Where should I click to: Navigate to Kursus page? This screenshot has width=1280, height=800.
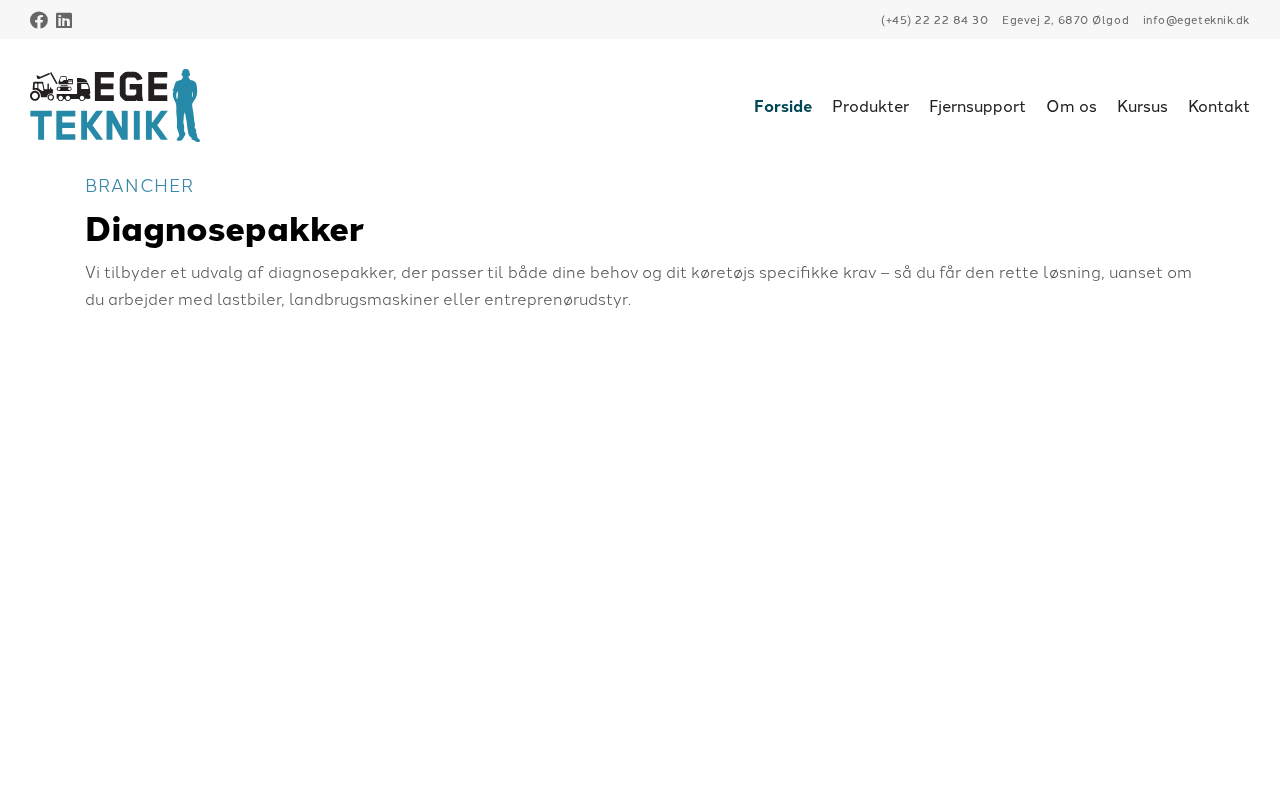(1142, 106)
